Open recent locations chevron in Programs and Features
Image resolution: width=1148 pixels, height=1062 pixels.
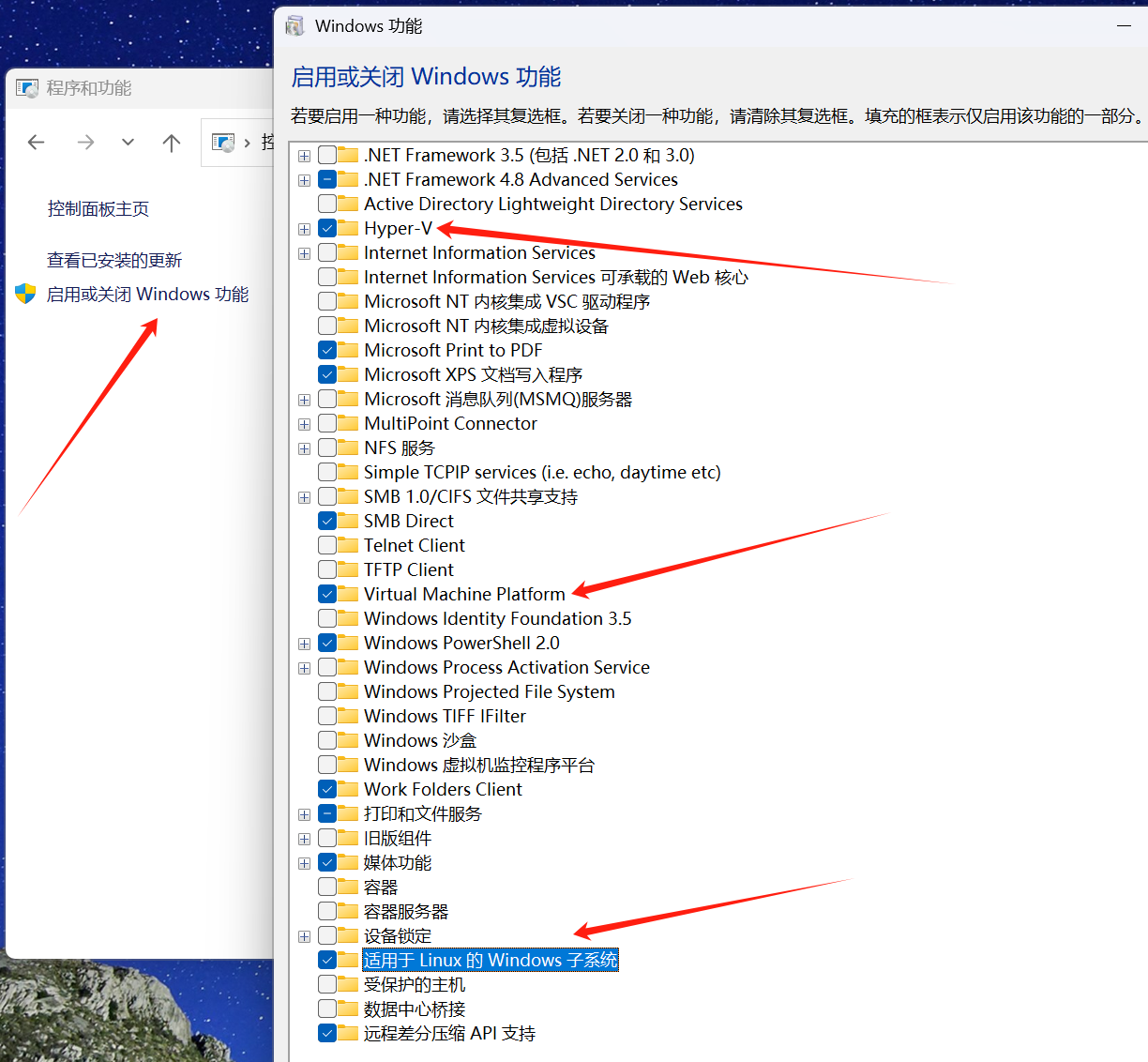pyautogui.click(x=128, y=143)
